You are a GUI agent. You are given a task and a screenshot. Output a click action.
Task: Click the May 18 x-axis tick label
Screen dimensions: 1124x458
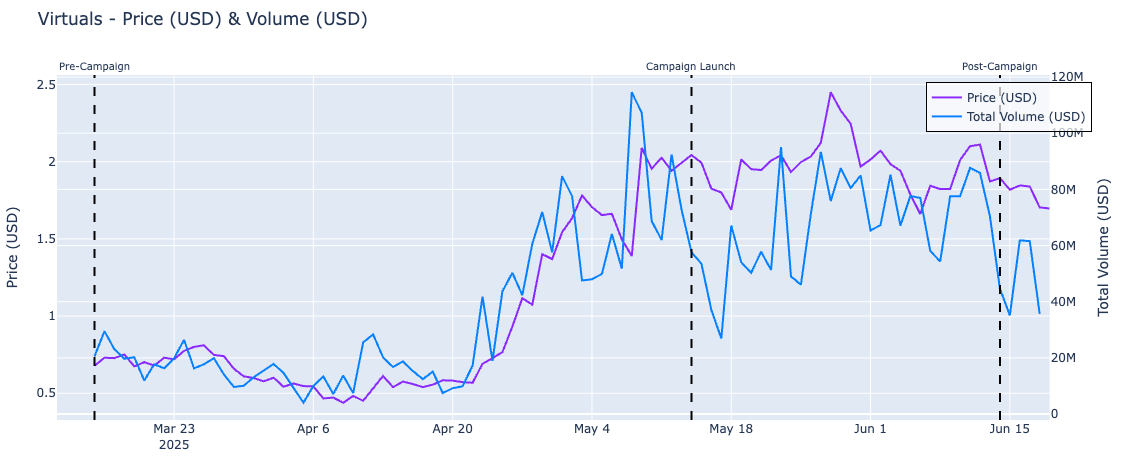click(731, 429)
